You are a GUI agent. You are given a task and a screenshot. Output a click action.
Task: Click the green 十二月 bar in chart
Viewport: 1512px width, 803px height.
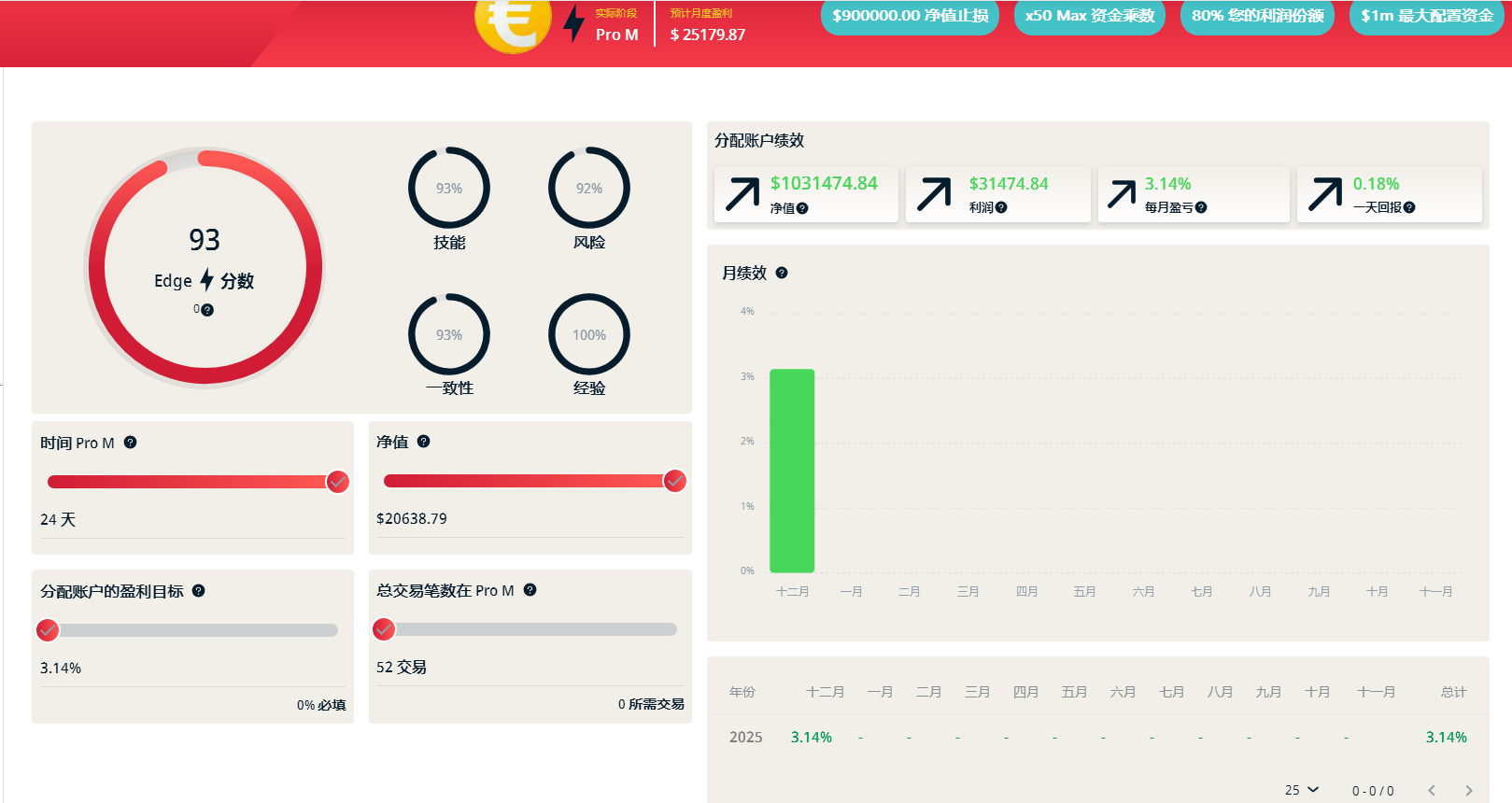792,471
